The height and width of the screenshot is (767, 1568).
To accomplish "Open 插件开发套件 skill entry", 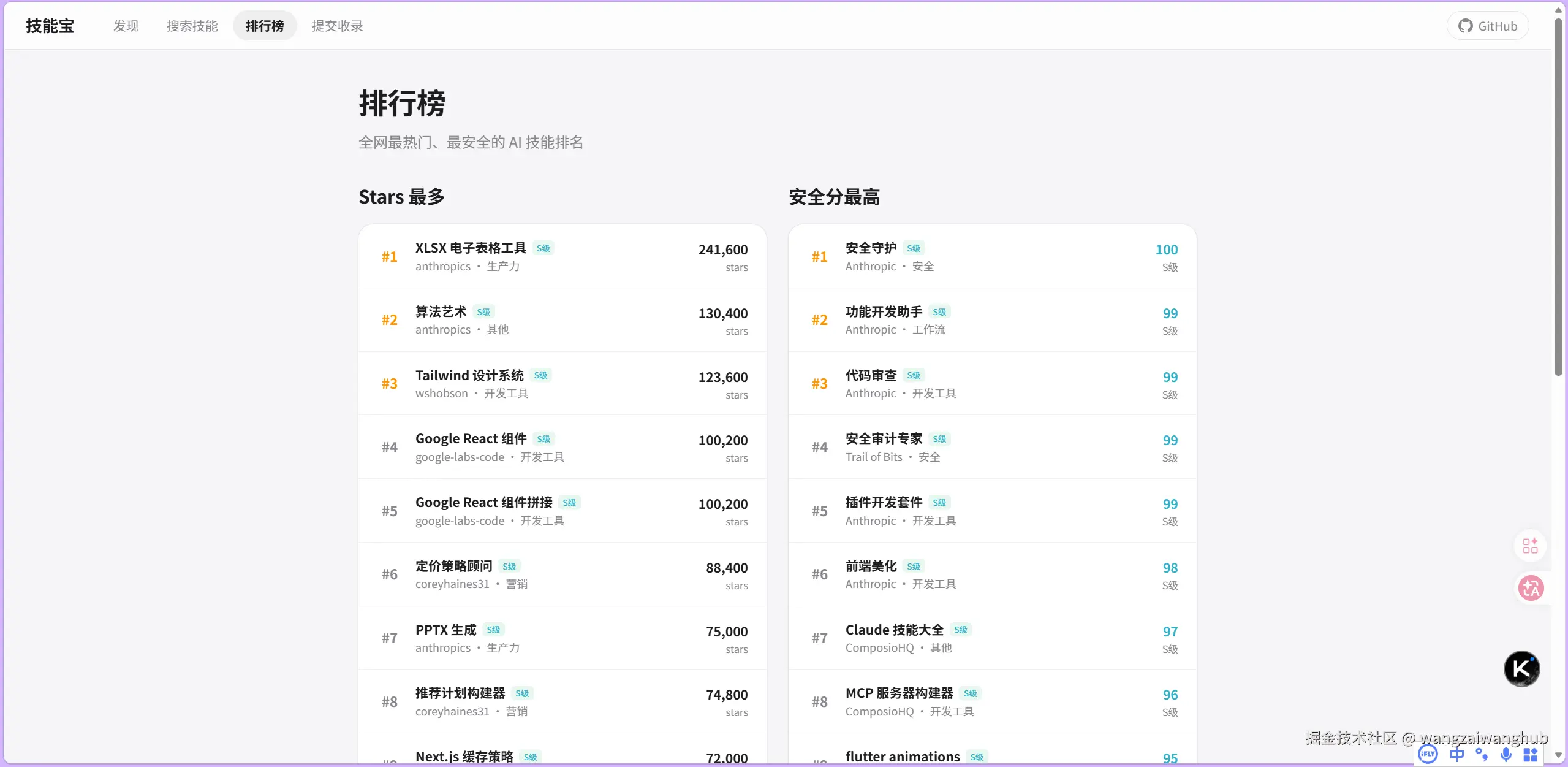I will tap(993, 511).
